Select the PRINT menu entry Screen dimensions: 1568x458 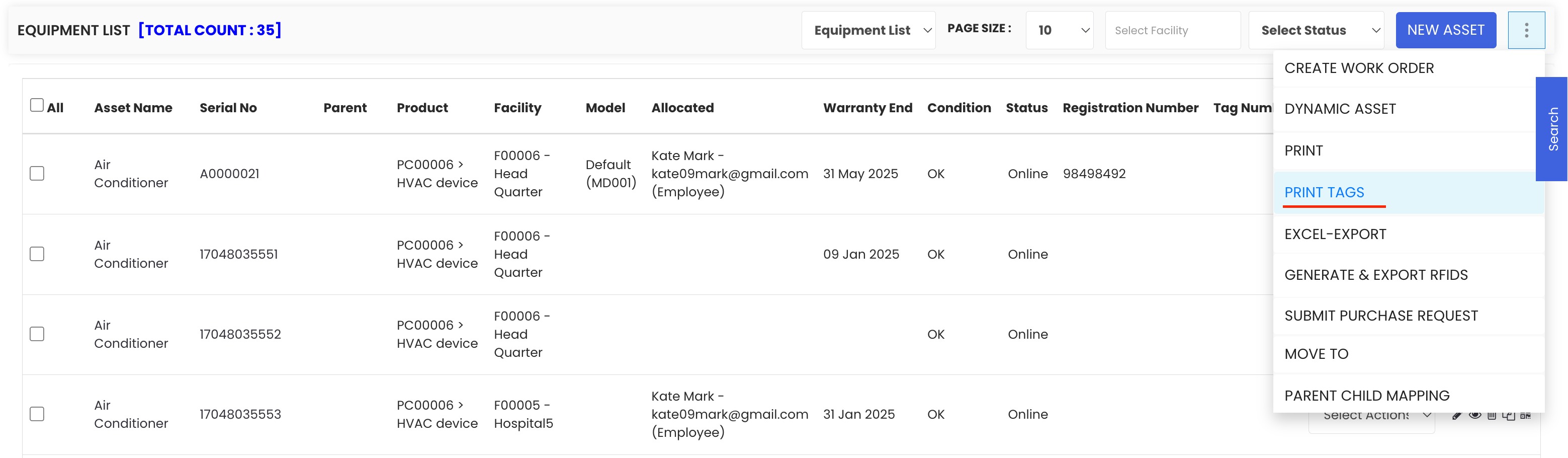[x=1409, y=150]
